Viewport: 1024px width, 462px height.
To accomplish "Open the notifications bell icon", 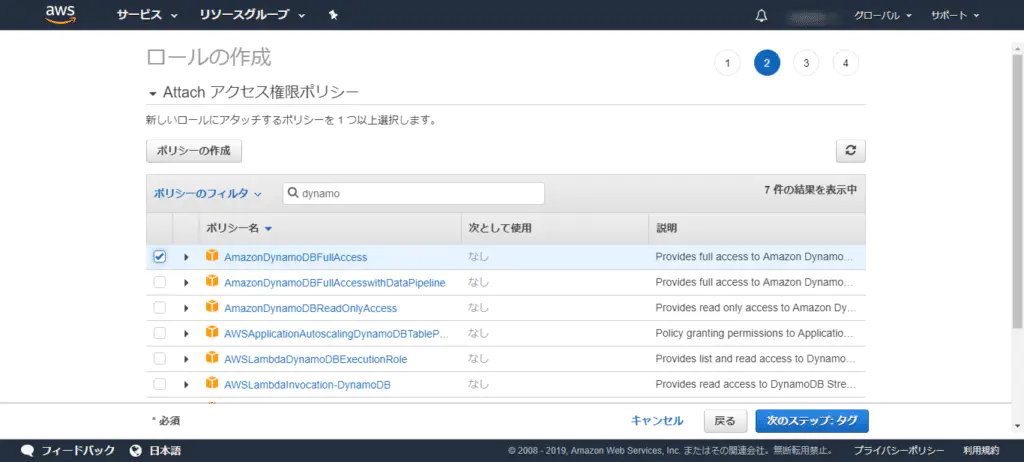I will click(761, 16).
